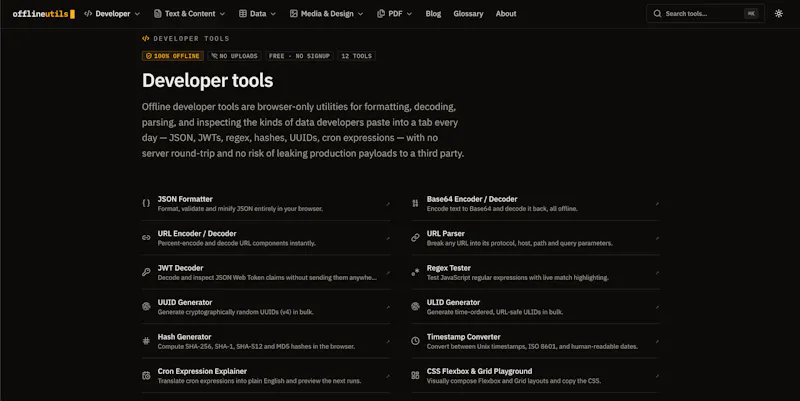Viewport: 800px width, 401px height.
Task: Open the Hash Generator tool
Action: click(x=266, y=341)
